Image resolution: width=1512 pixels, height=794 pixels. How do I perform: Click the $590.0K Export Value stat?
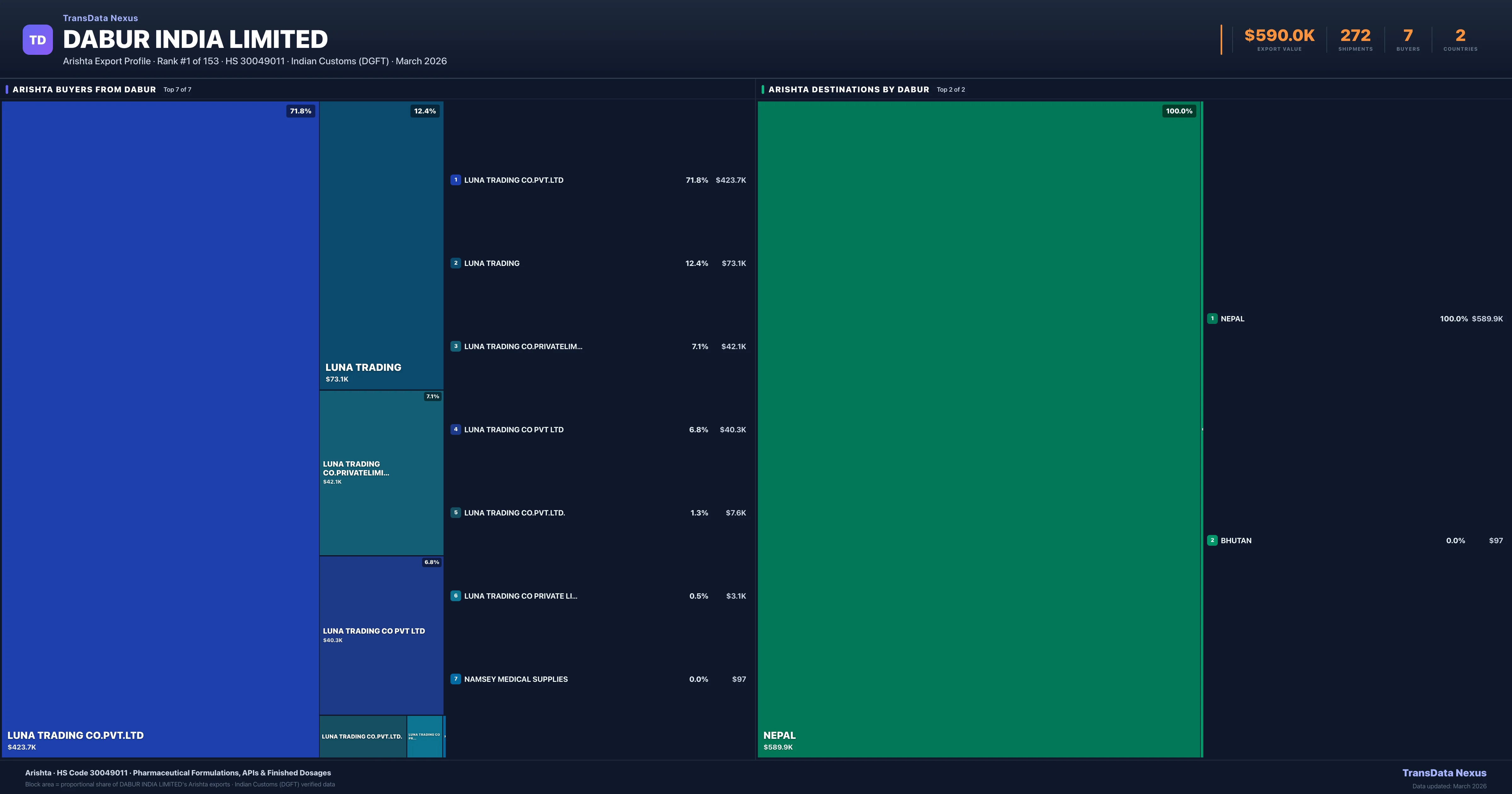pyautogui.click(x=1279, y=39)
